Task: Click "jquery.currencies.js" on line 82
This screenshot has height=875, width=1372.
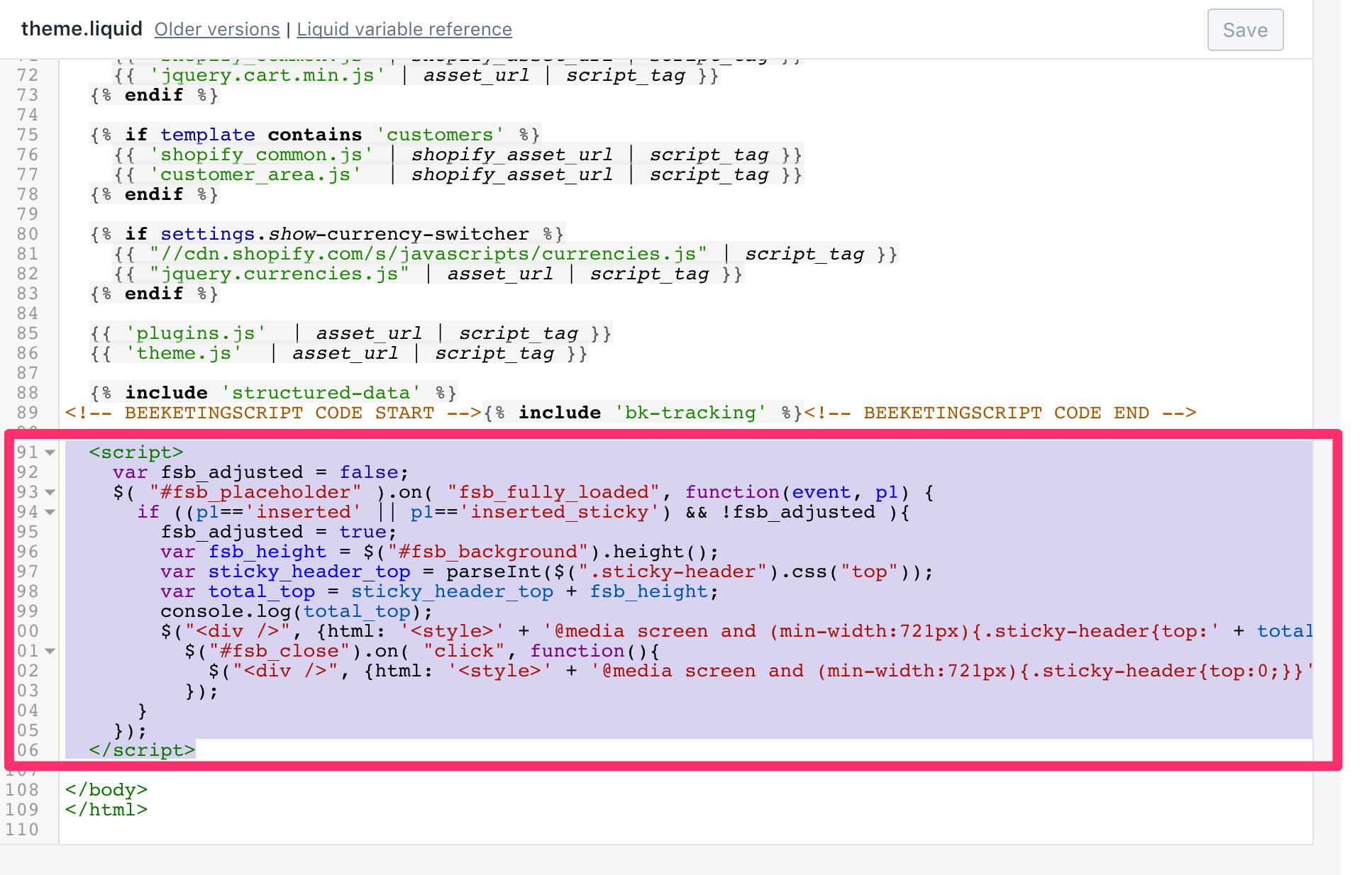Action: click(280, 274)
